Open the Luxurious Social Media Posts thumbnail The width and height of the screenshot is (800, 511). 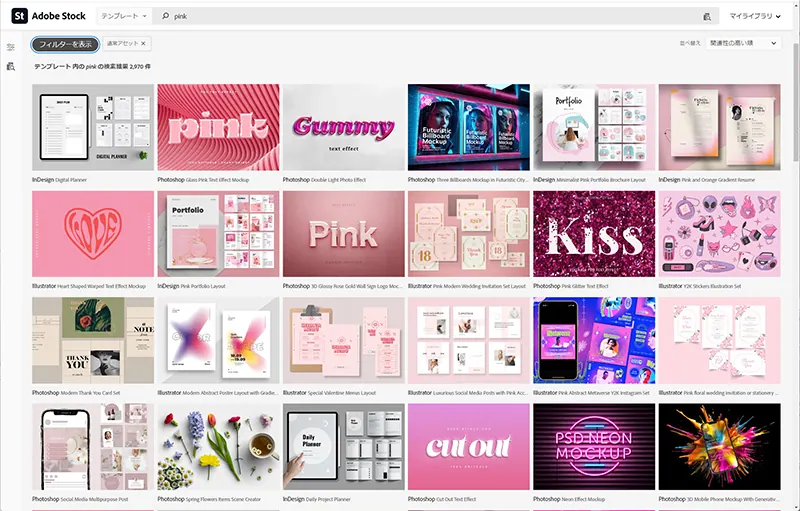pyautogui.click(x=469, y=340)
